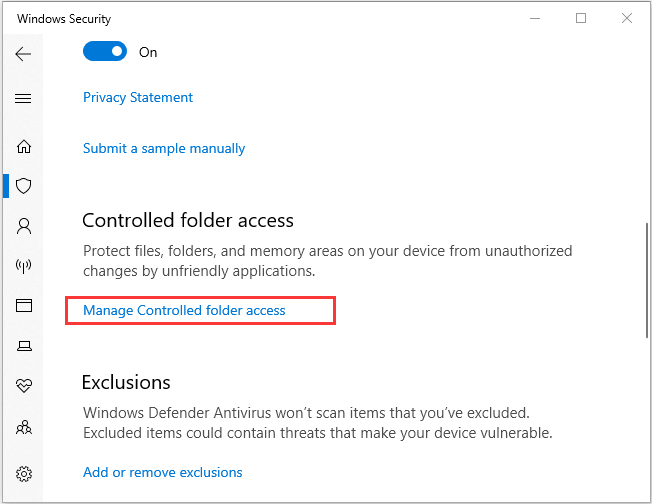Open Device security laptop icon
652x504 pixels.
pos(24,346)
